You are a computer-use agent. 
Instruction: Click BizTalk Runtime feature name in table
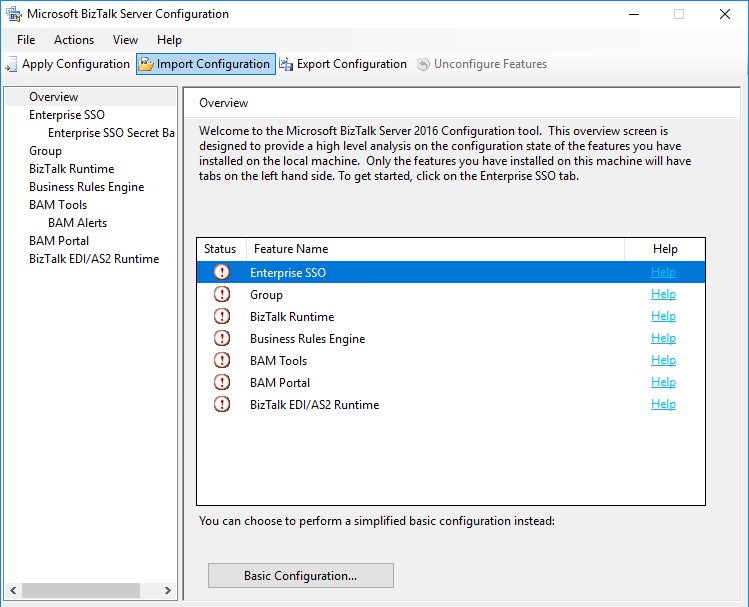point(292,317)
